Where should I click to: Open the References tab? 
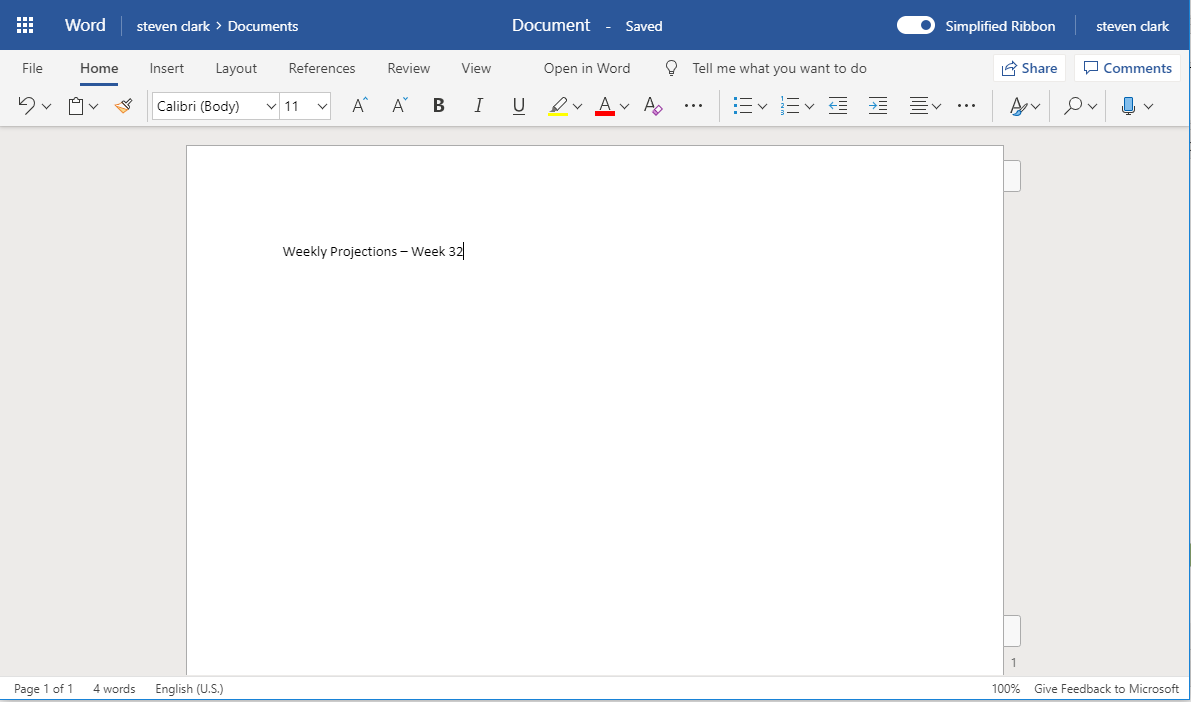point(321,68)
